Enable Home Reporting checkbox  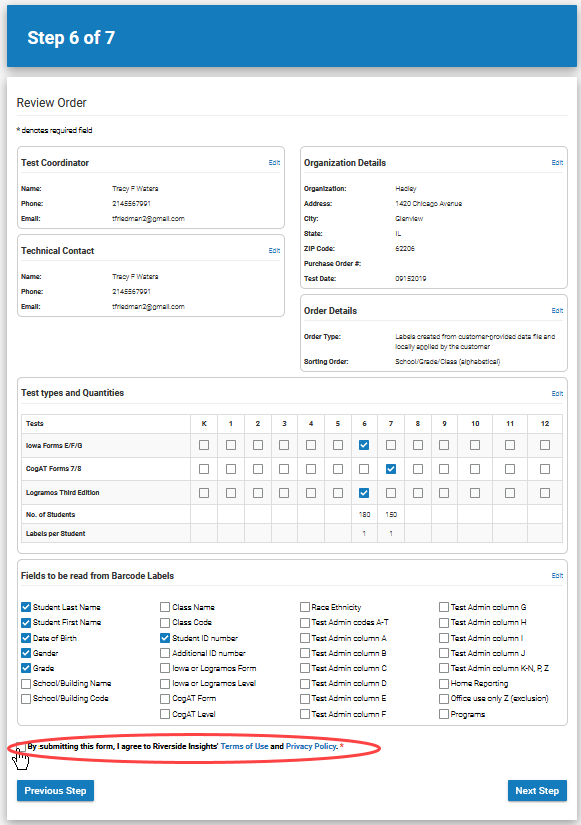pyautogui.click(x=444, y=683)
